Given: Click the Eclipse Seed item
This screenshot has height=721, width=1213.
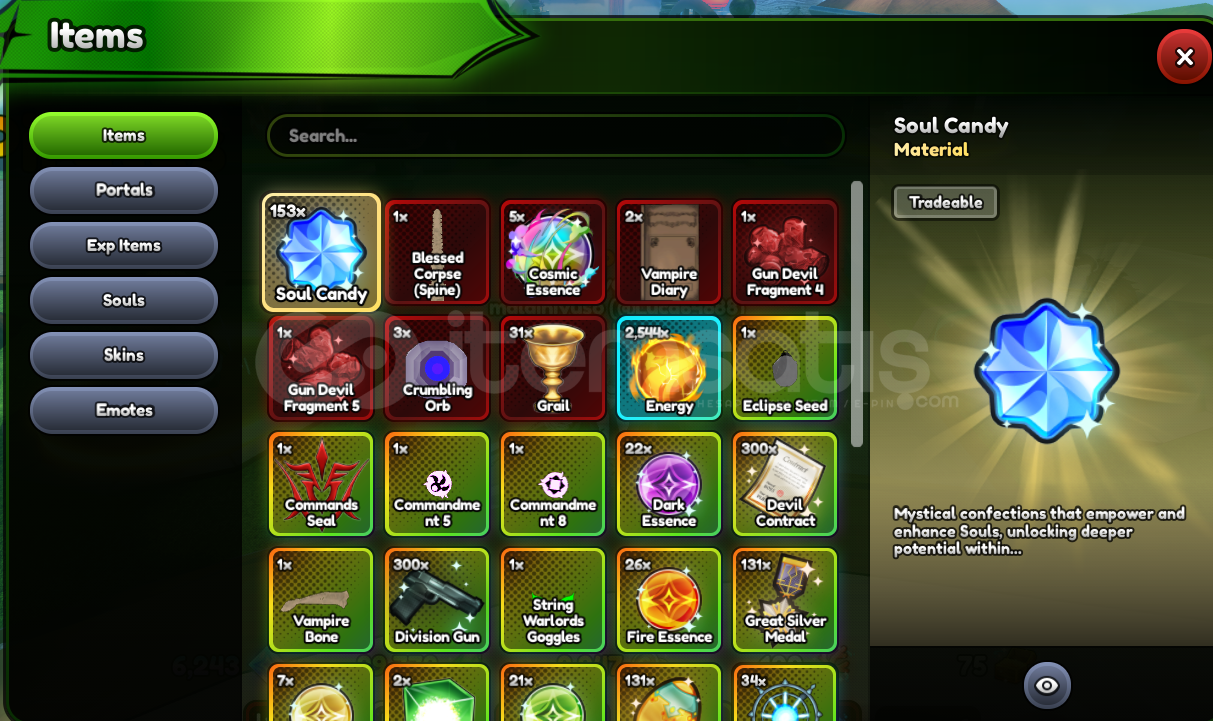Looking at the screenshot, I should point(785,368).
